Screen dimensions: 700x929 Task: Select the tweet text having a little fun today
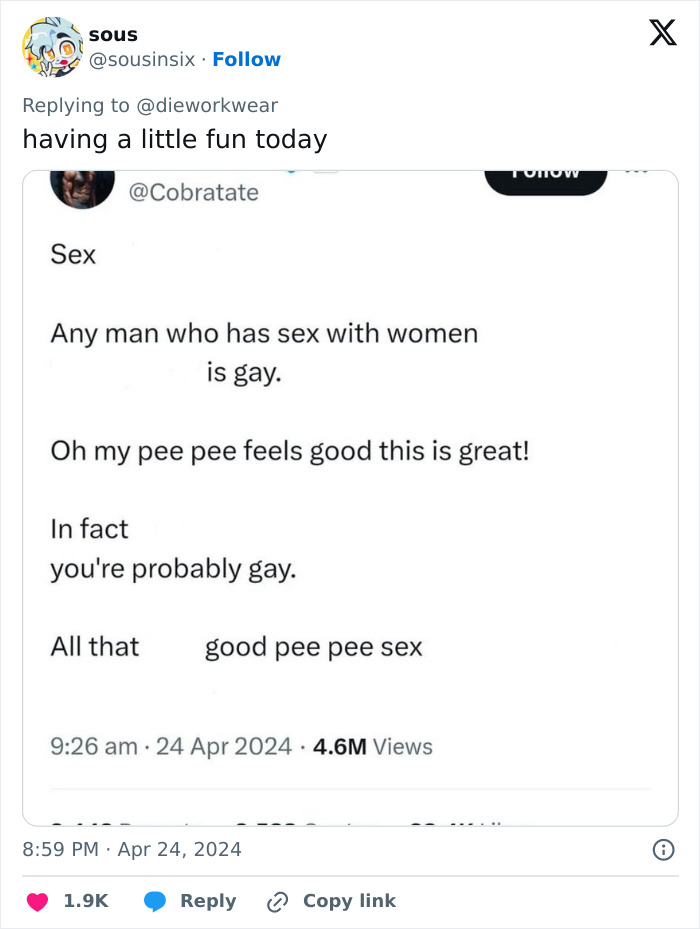click(x=175, y=139)
